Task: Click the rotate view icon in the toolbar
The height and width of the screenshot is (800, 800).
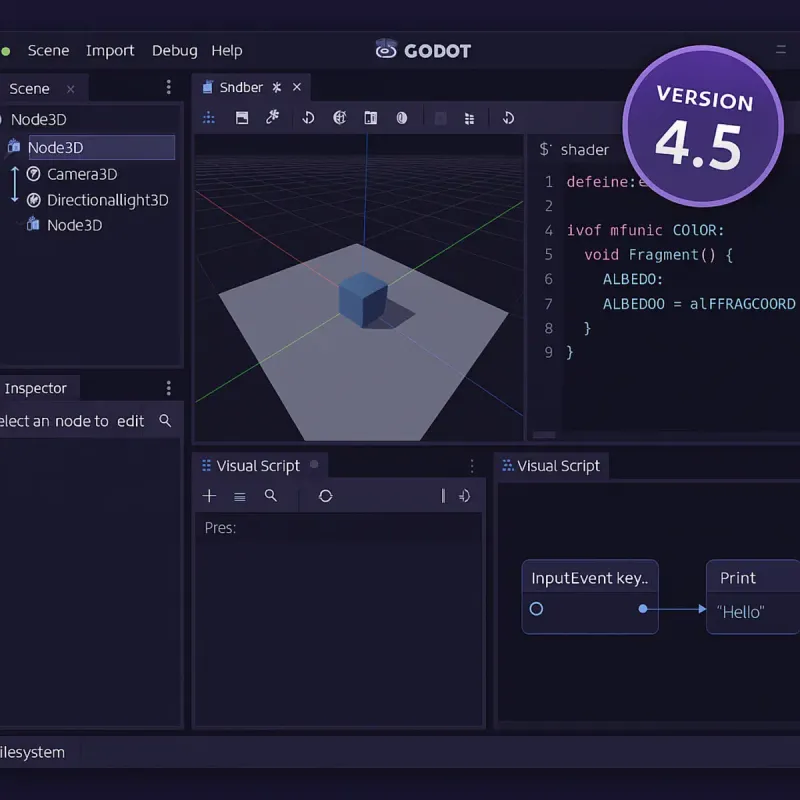Action: pyautogui.click(x=307, y=118)
